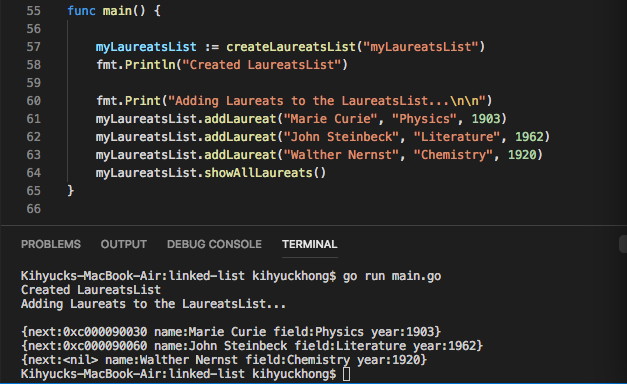Click terminal output line for Marie Curie
Viewport: 627px width, 384px height.
tap(231, 332)
